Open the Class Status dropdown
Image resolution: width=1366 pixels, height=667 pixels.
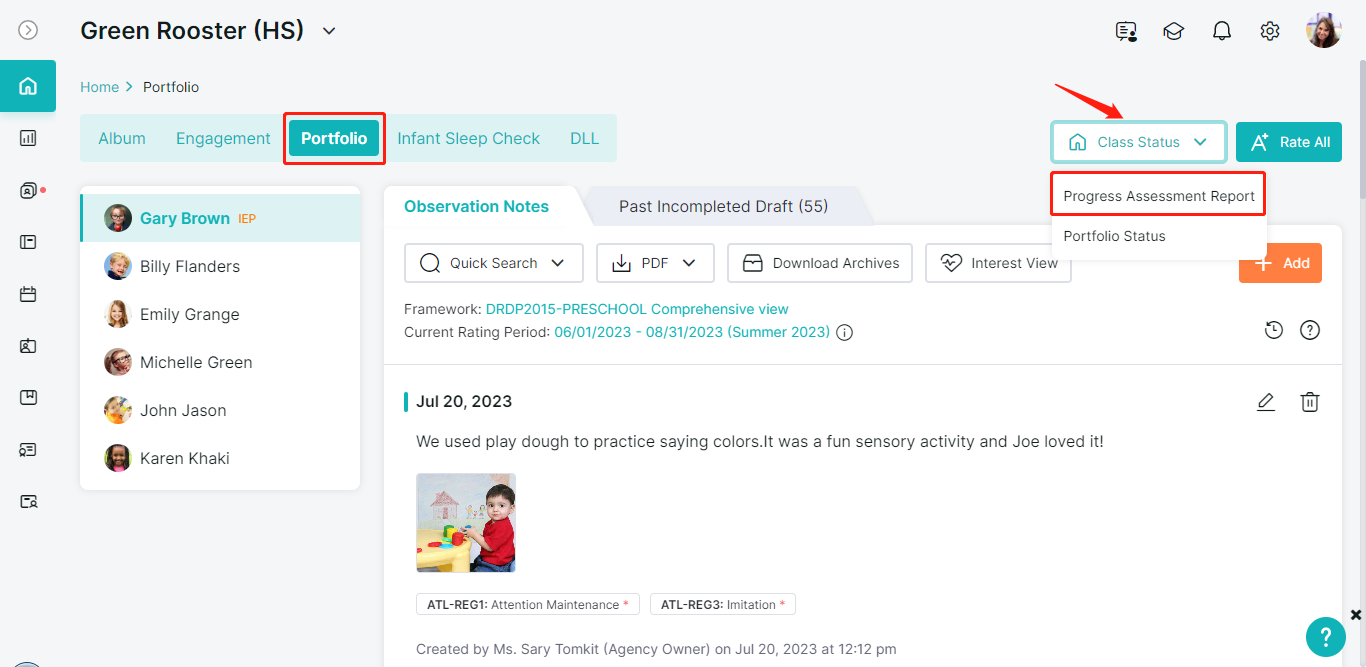pos(1138,142)
